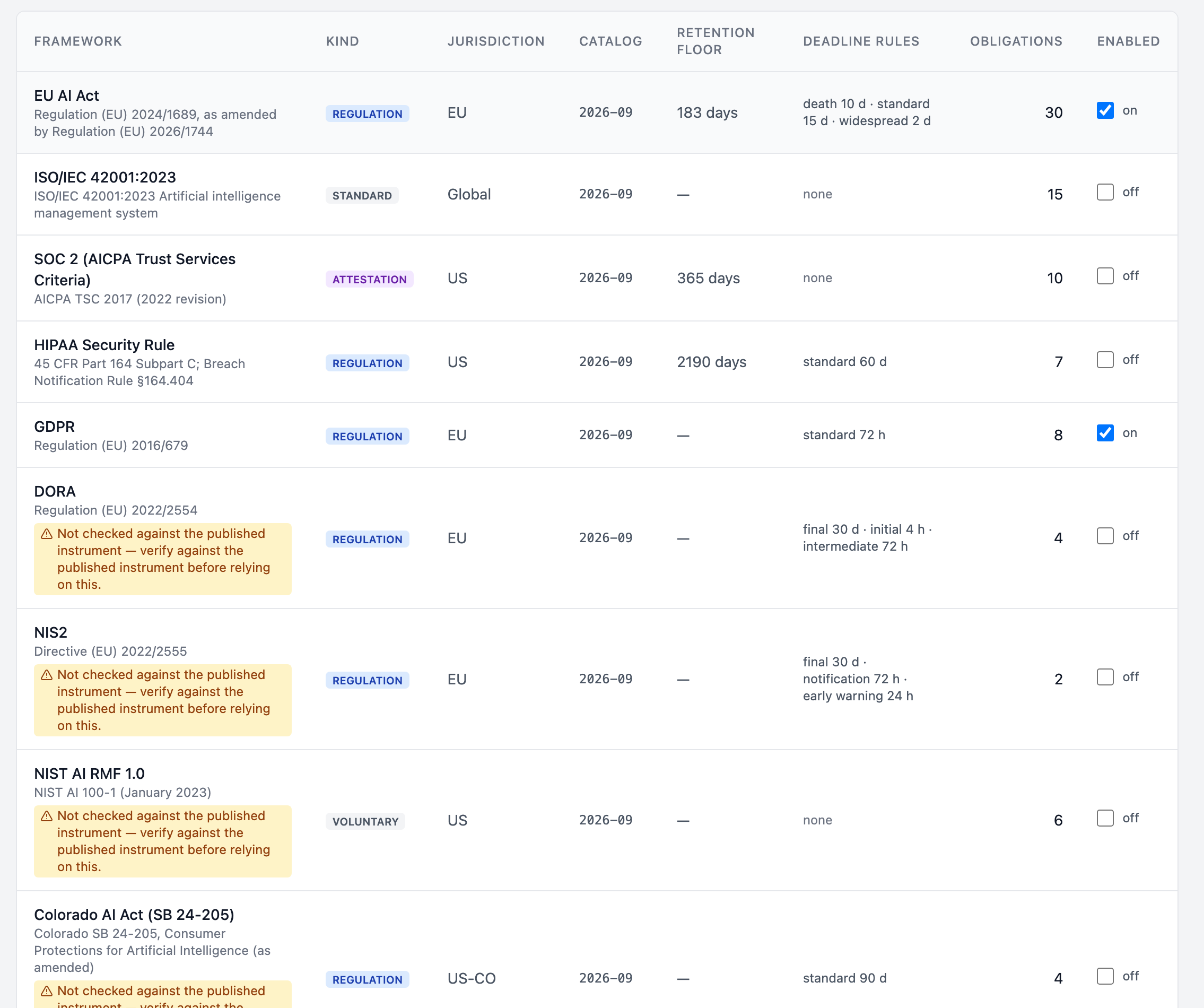Enable the Colorado AI Act checkbox

pyautogui.click(x=1105, y=976)
